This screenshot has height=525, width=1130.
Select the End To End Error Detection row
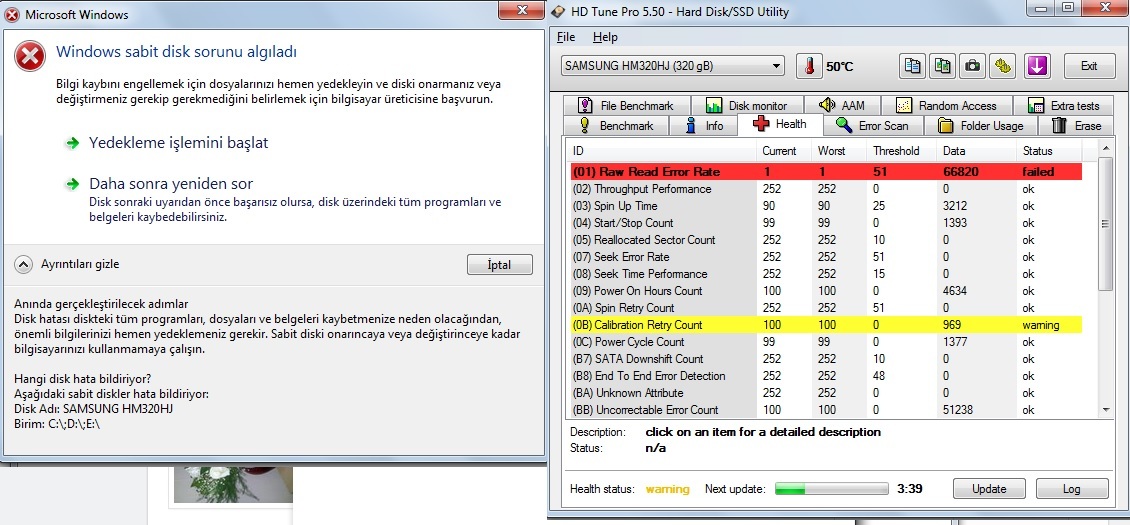(x=826, y=376)
